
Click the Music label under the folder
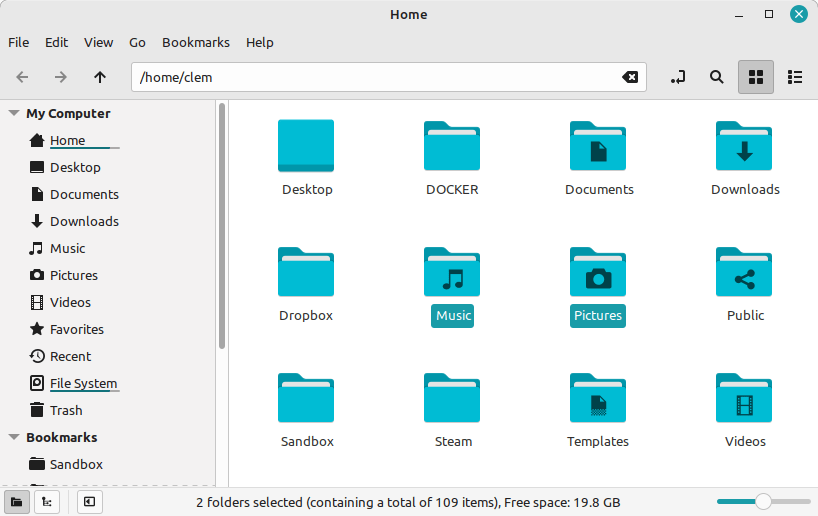pyautogui.click(x=453, y=316)
